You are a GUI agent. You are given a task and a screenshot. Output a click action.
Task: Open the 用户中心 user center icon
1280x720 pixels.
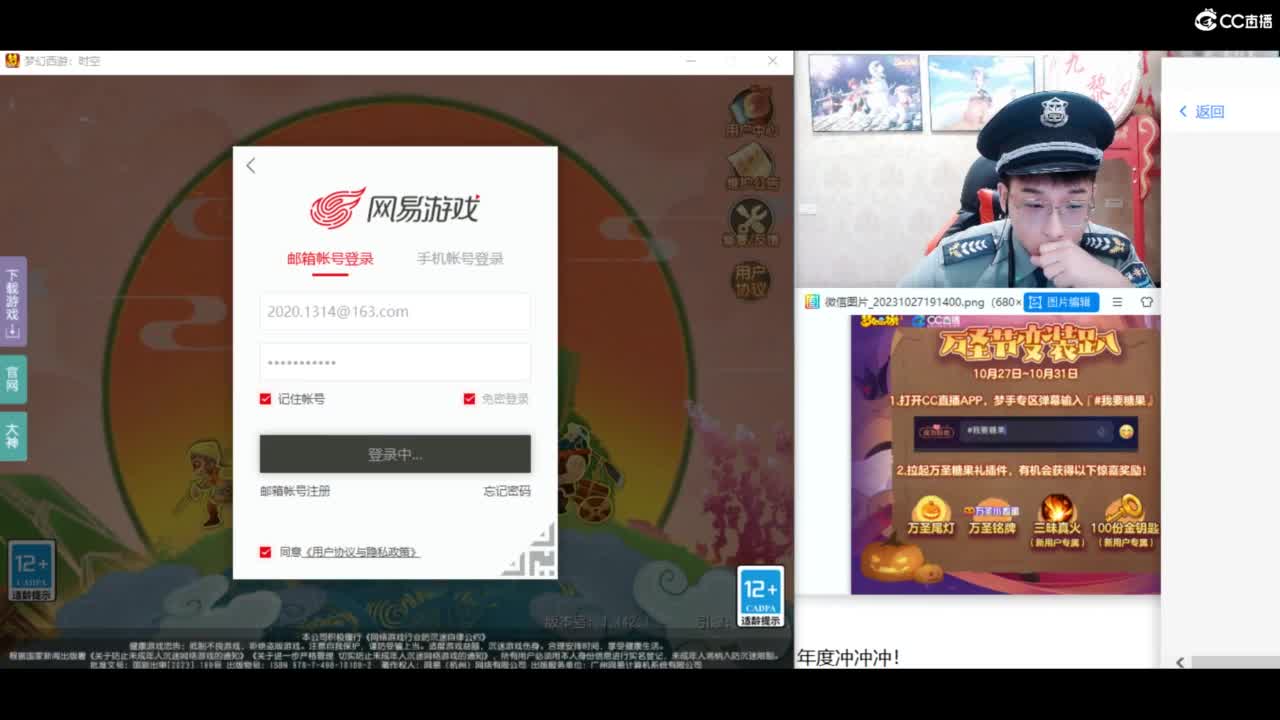click(751, 113)
